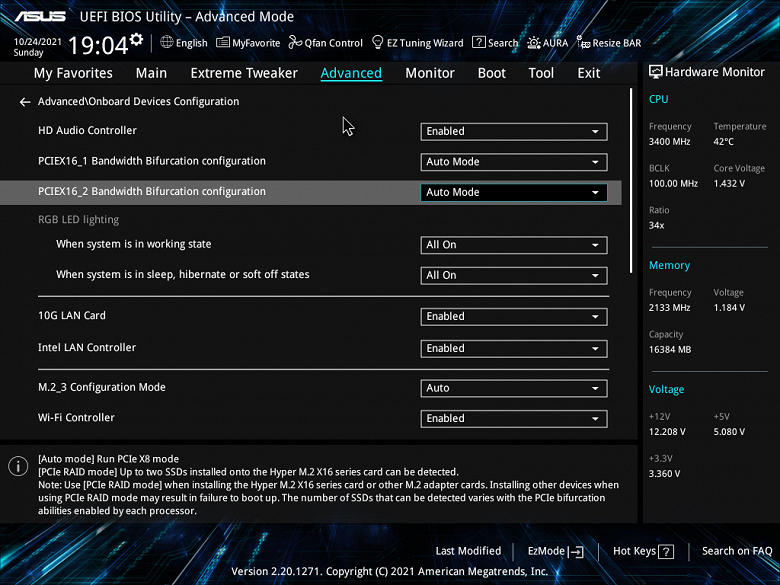Expand the working state RGB dropdown

pyautogui.click(x=514, y=245)
